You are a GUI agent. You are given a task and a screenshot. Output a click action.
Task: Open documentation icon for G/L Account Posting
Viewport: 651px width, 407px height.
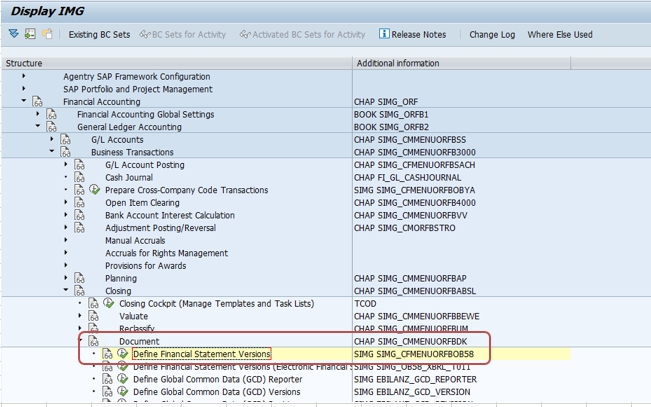(x=79, y=164)
